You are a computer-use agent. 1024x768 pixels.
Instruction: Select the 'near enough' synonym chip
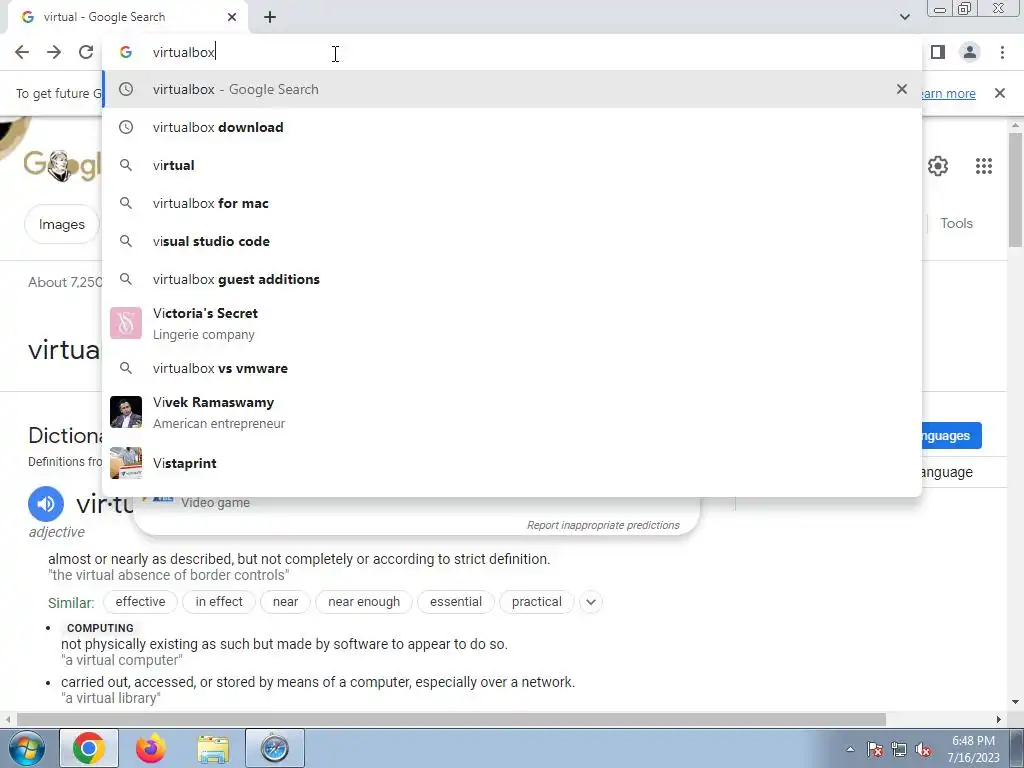click(x=364, y=601)
